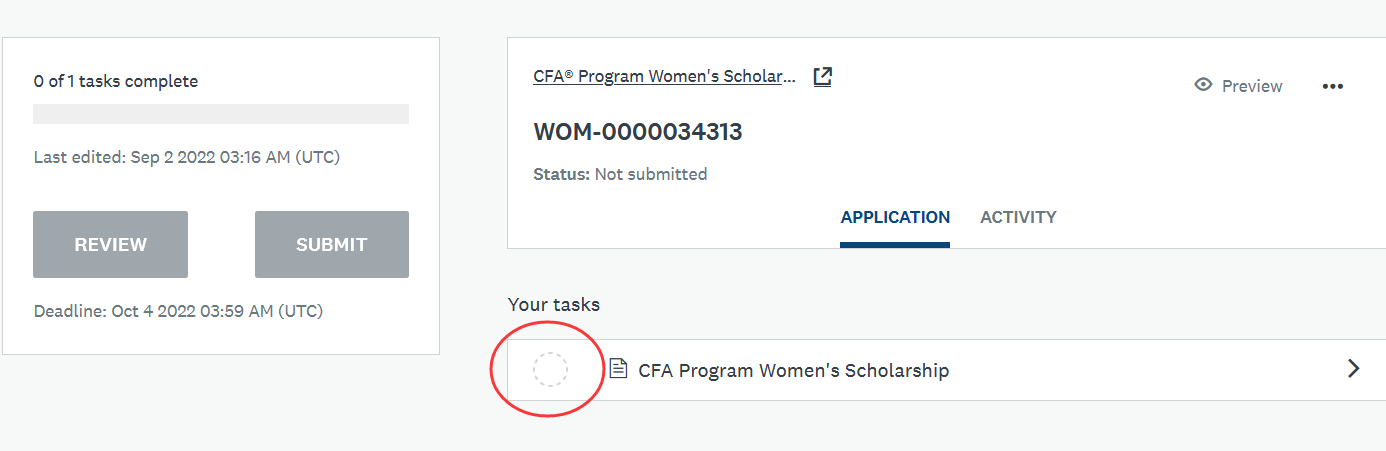Expand the scholarship task using the right chevron
Viewport: 1386px width, 451px height.
pyautogui.click(x=1354, y=369)
